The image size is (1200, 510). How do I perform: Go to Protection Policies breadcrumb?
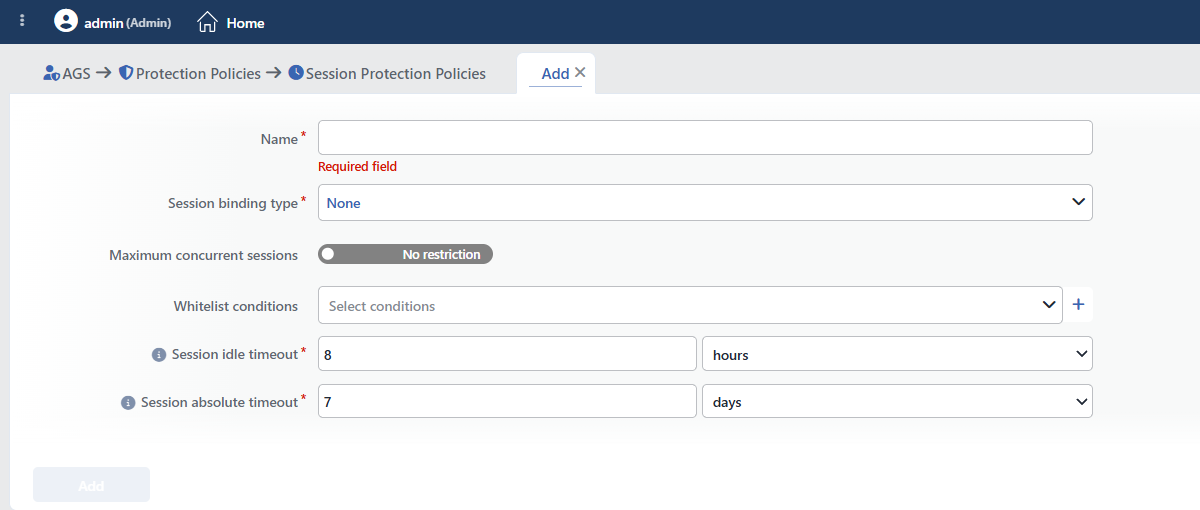pos(198,73)
